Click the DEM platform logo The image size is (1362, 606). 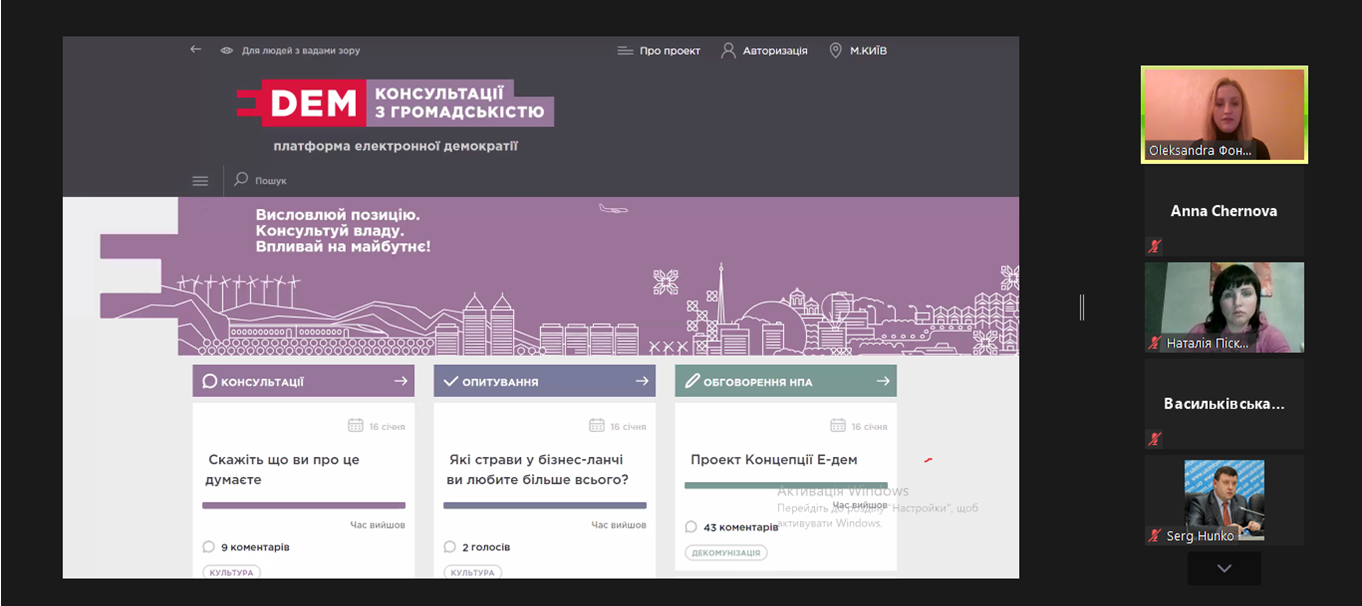coord(395,103)
